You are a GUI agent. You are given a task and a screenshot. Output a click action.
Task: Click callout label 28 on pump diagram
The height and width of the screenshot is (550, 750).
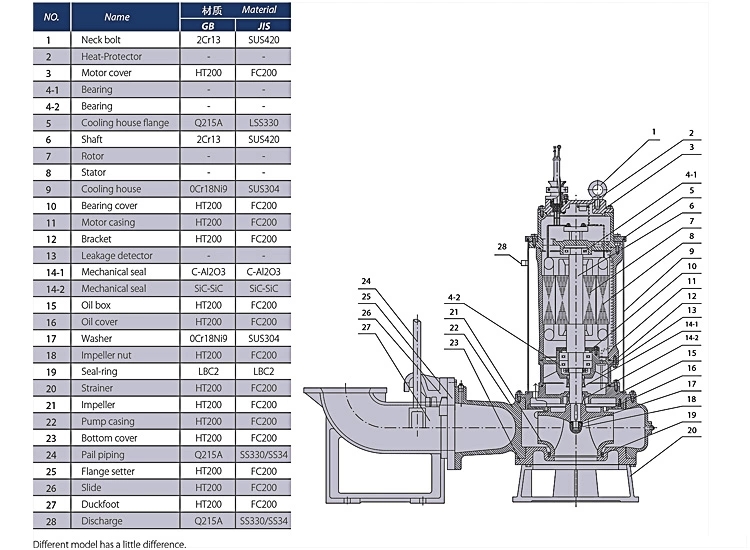[502, 244]
